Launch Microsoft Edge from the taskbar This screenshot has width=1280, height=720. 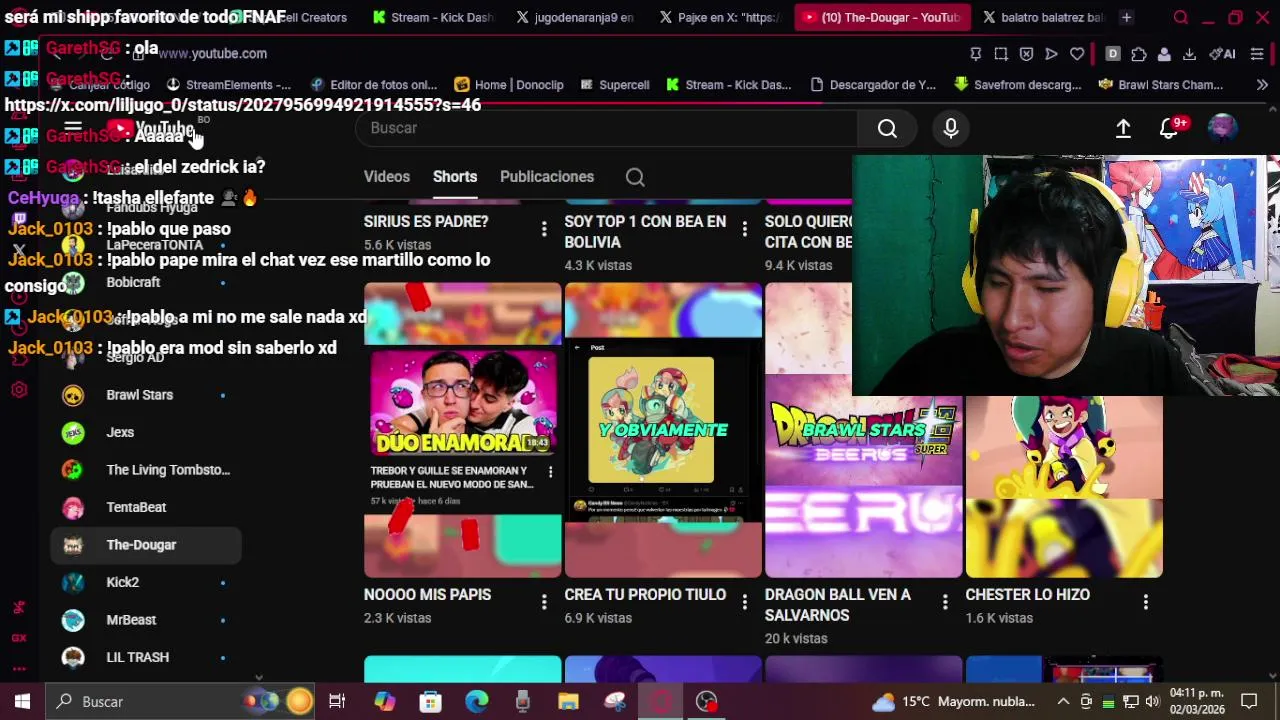(x=476, y=701)
